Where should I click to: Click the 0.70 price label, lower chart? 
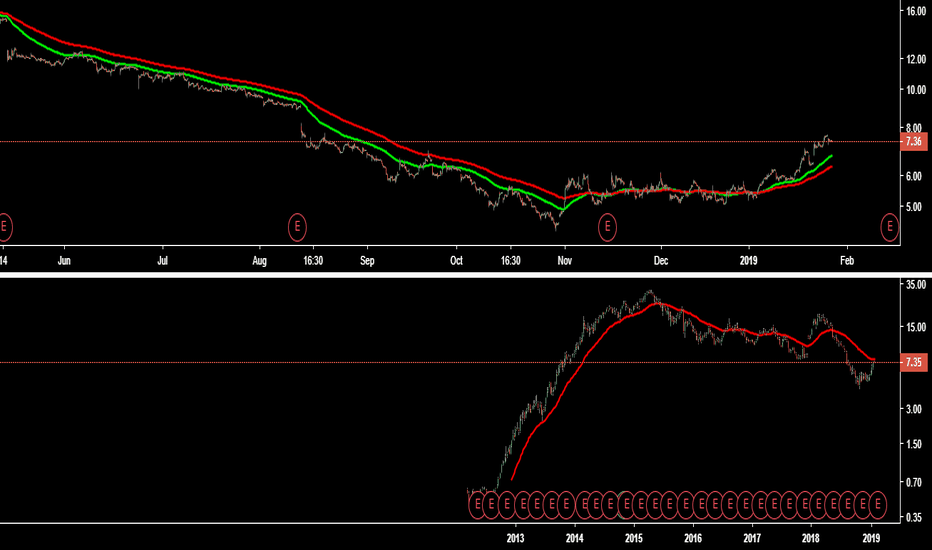pyautogui.click(x=914, y=482)
